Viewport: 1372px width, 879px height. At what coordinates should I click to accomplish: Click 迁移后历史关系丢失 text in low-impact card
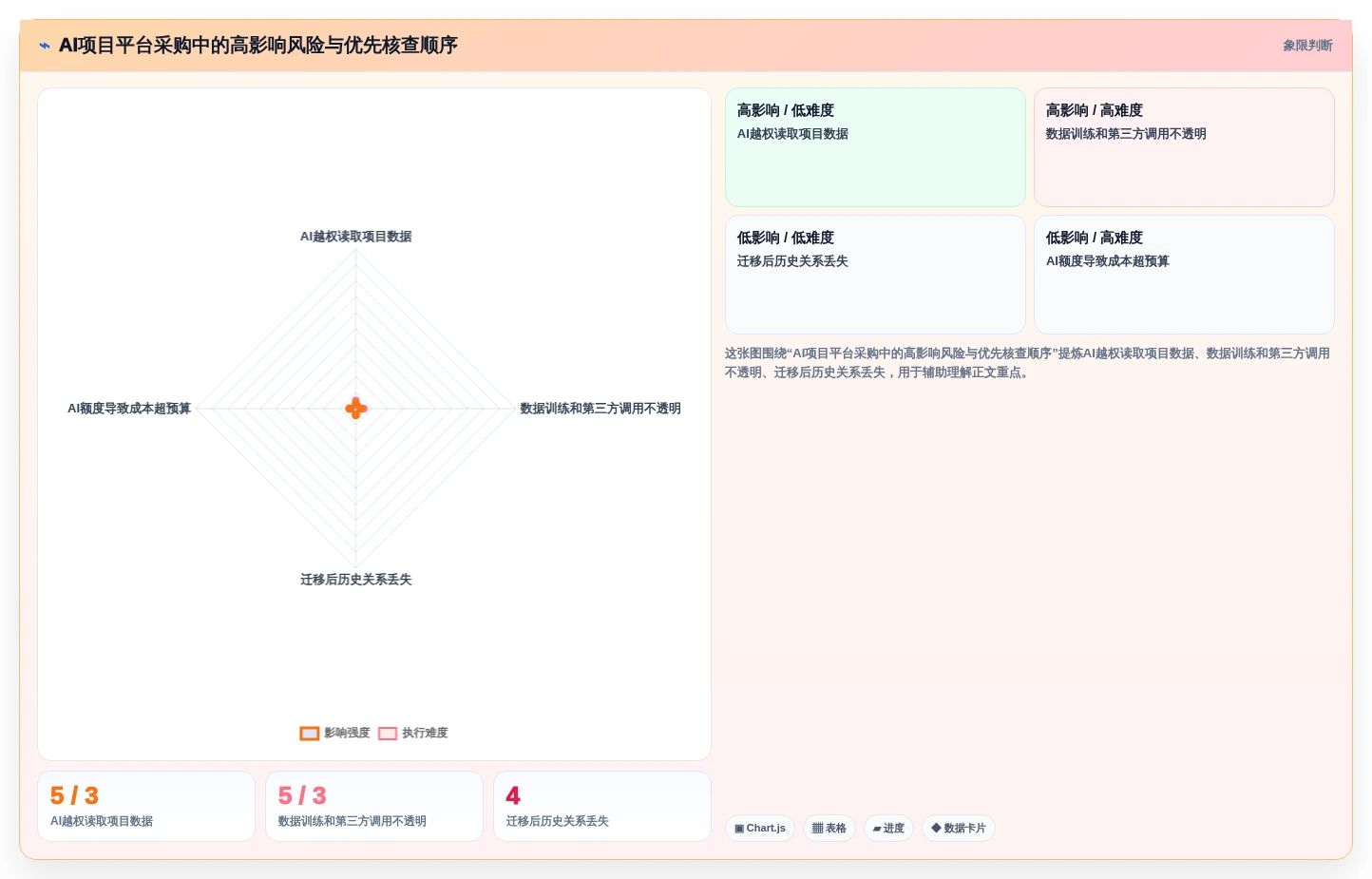(x=792, y=261)
